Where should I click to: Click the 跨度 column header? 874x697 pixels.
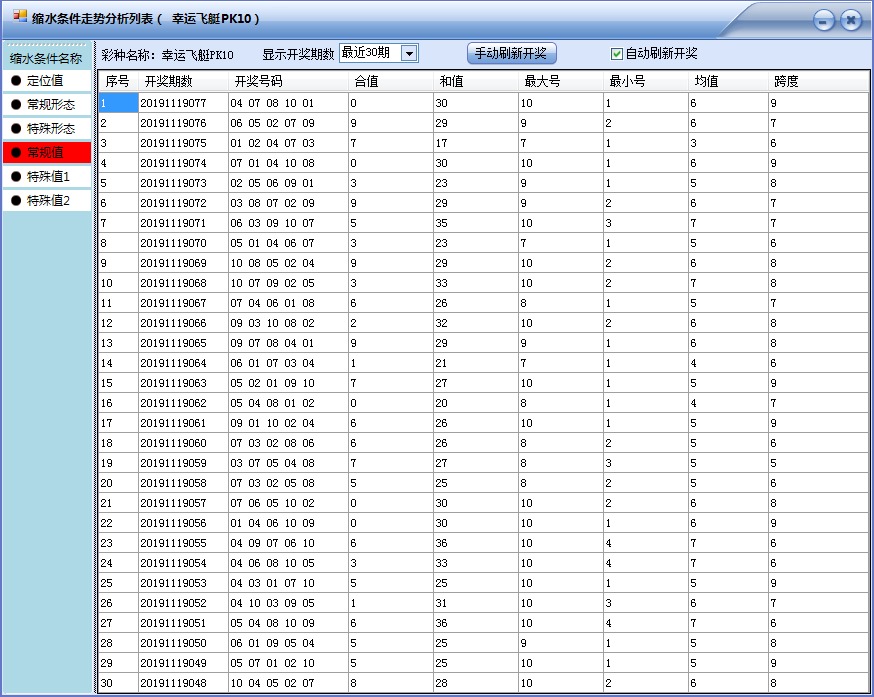coord(787,82)
